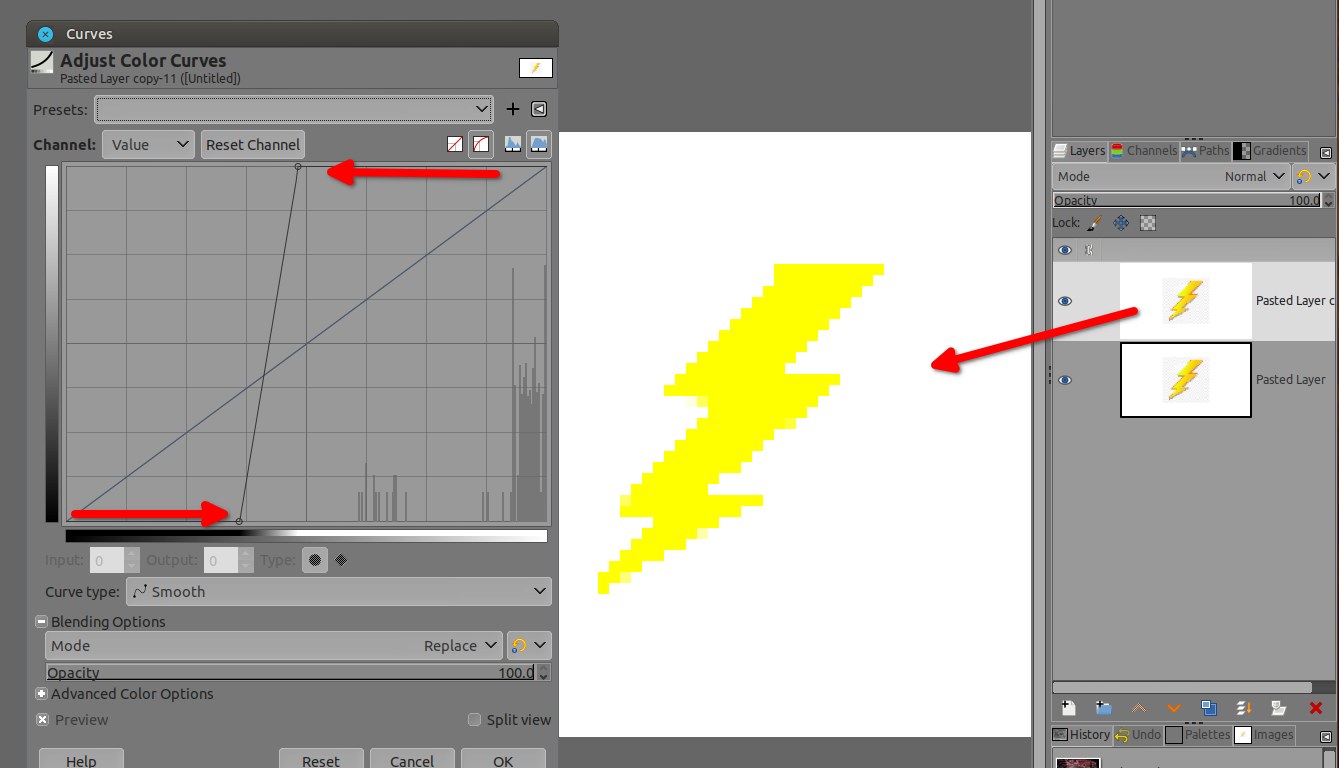Set curve point type to smooth
Image resolution: width=1339 pixels, height=768 pixels.
pos(315,561)
